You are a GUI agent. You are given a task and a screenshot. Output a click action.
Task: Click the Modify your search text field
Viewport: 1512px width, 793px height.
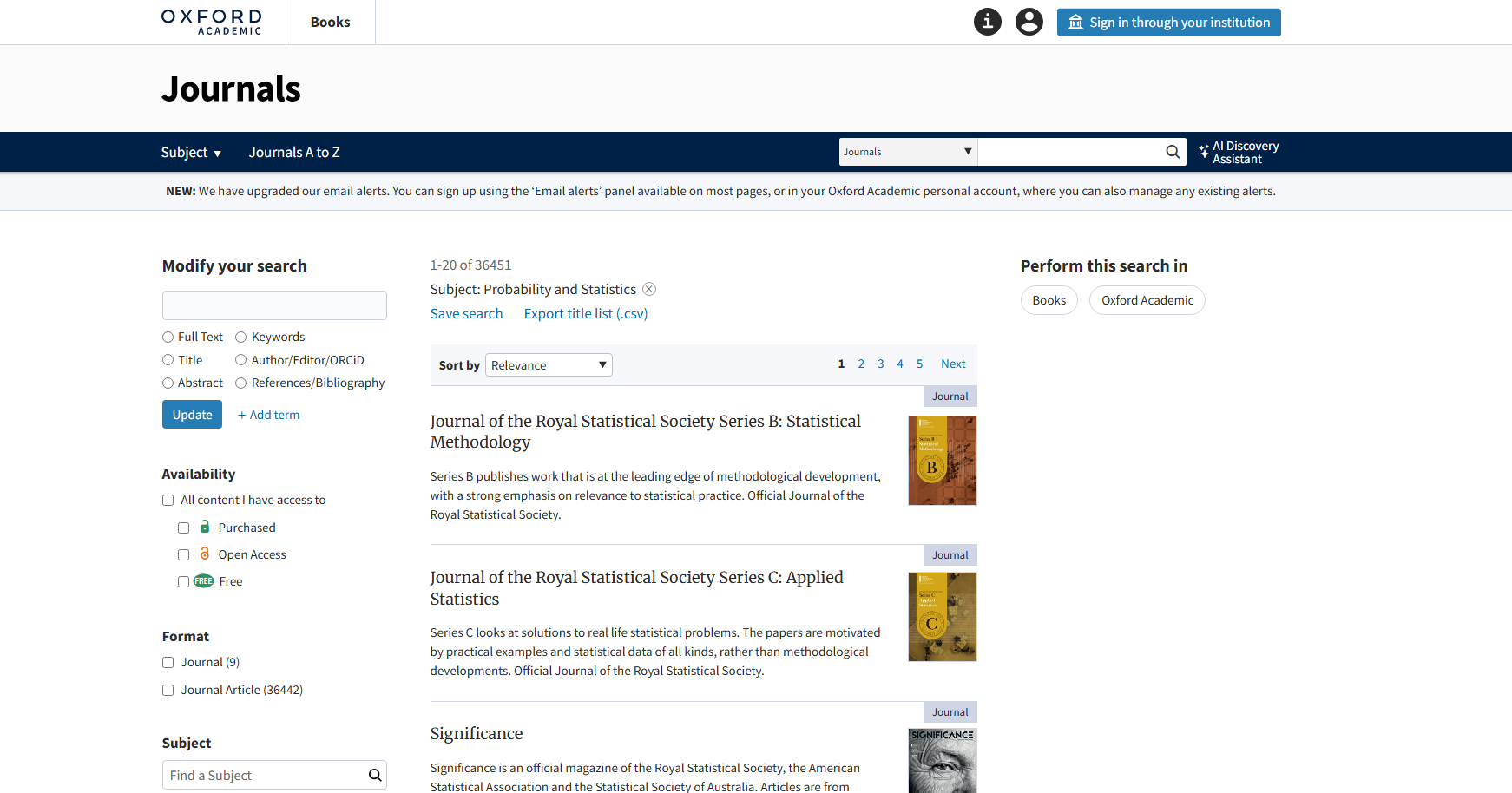[x=274, y=305]
